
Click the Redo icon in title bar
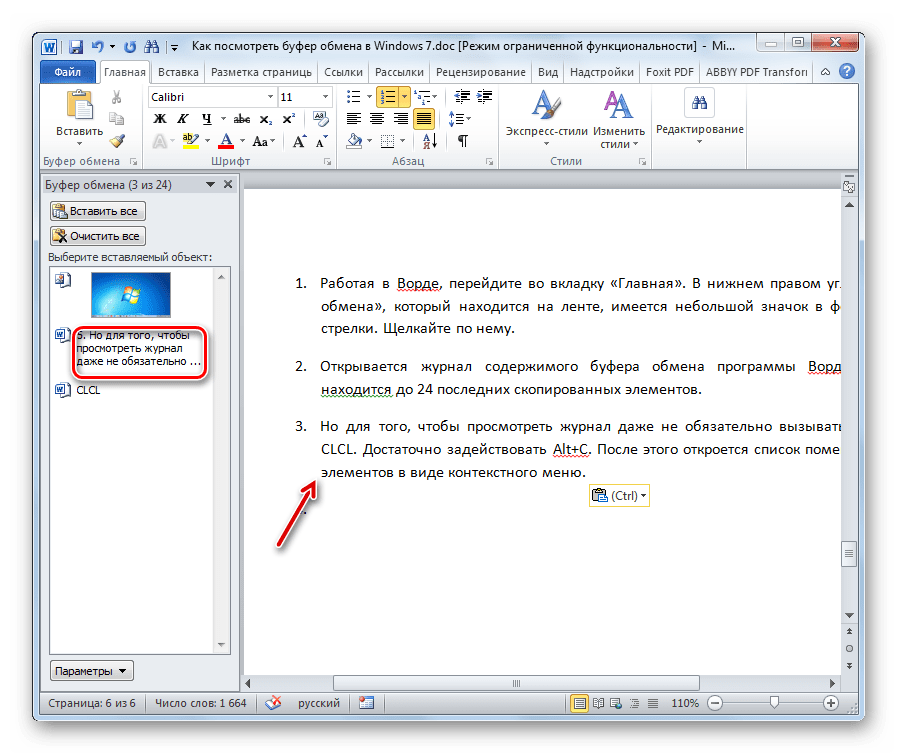click(131, 47)
